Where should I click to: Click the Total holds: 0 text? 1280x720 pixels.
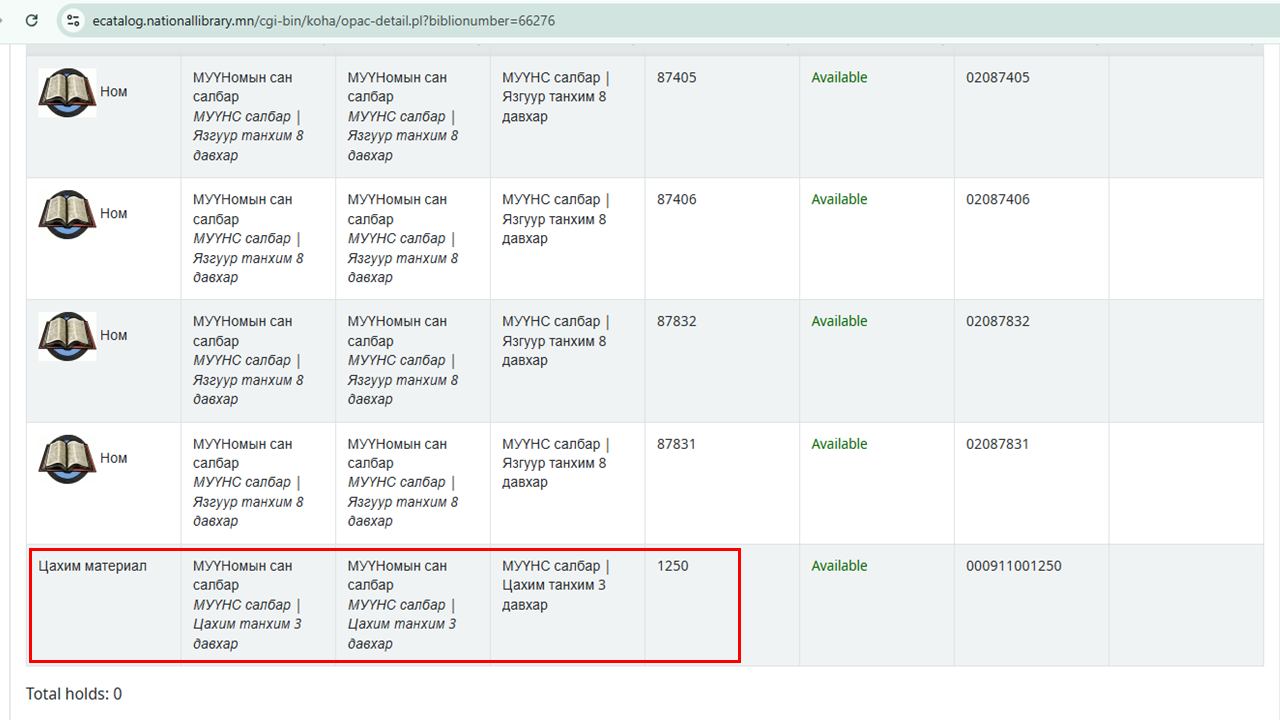tap(74, 694)
